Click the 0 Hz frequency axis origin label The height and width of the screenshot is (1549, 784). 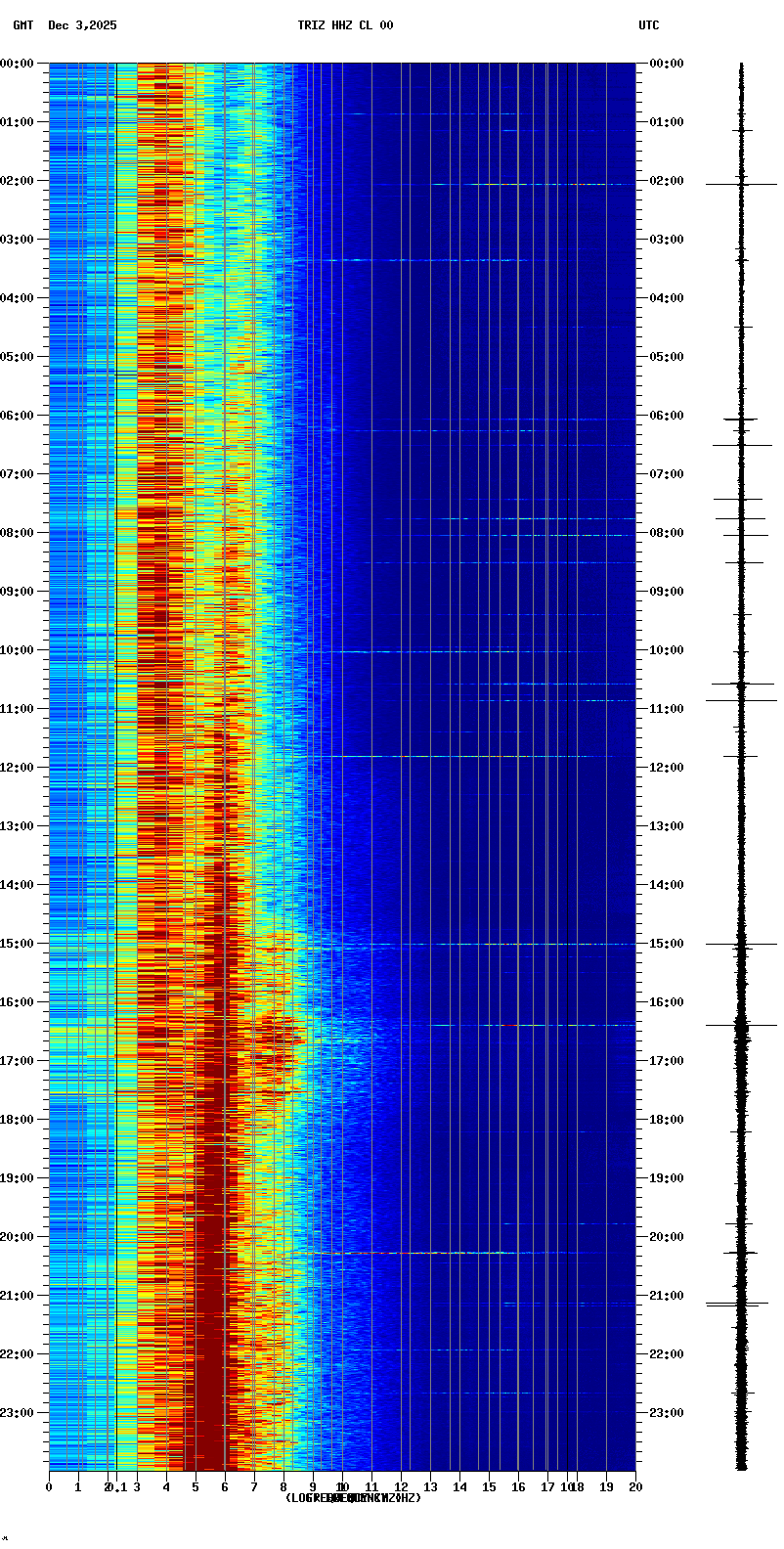click(49, 1487)
